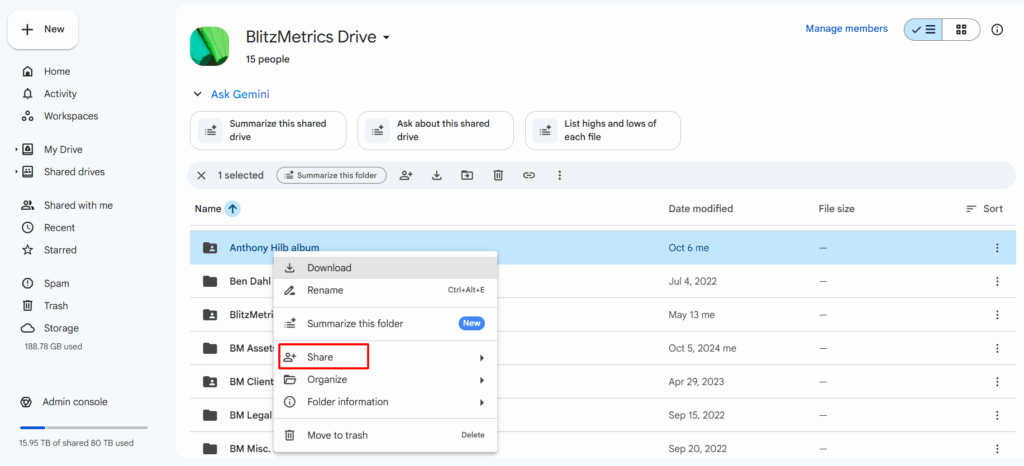Click the Summarize this shared drive suggestion card
This screenshot has width=1024, height=466.
pos(267,130)
